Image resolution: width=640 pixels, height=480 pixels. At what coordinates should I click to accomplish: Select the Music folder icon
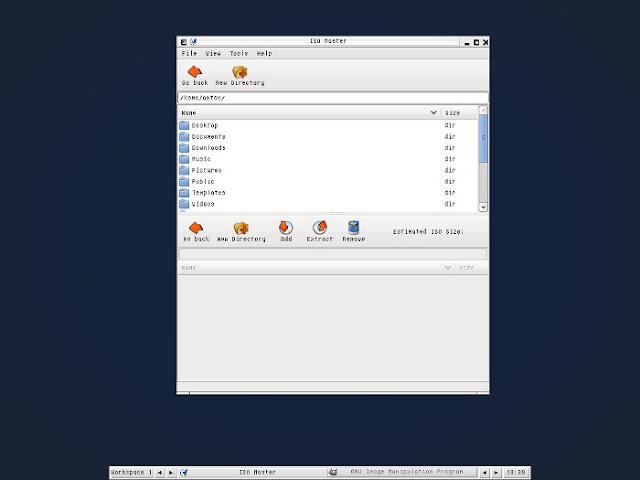pyautogui.click(x=184, y=159)
